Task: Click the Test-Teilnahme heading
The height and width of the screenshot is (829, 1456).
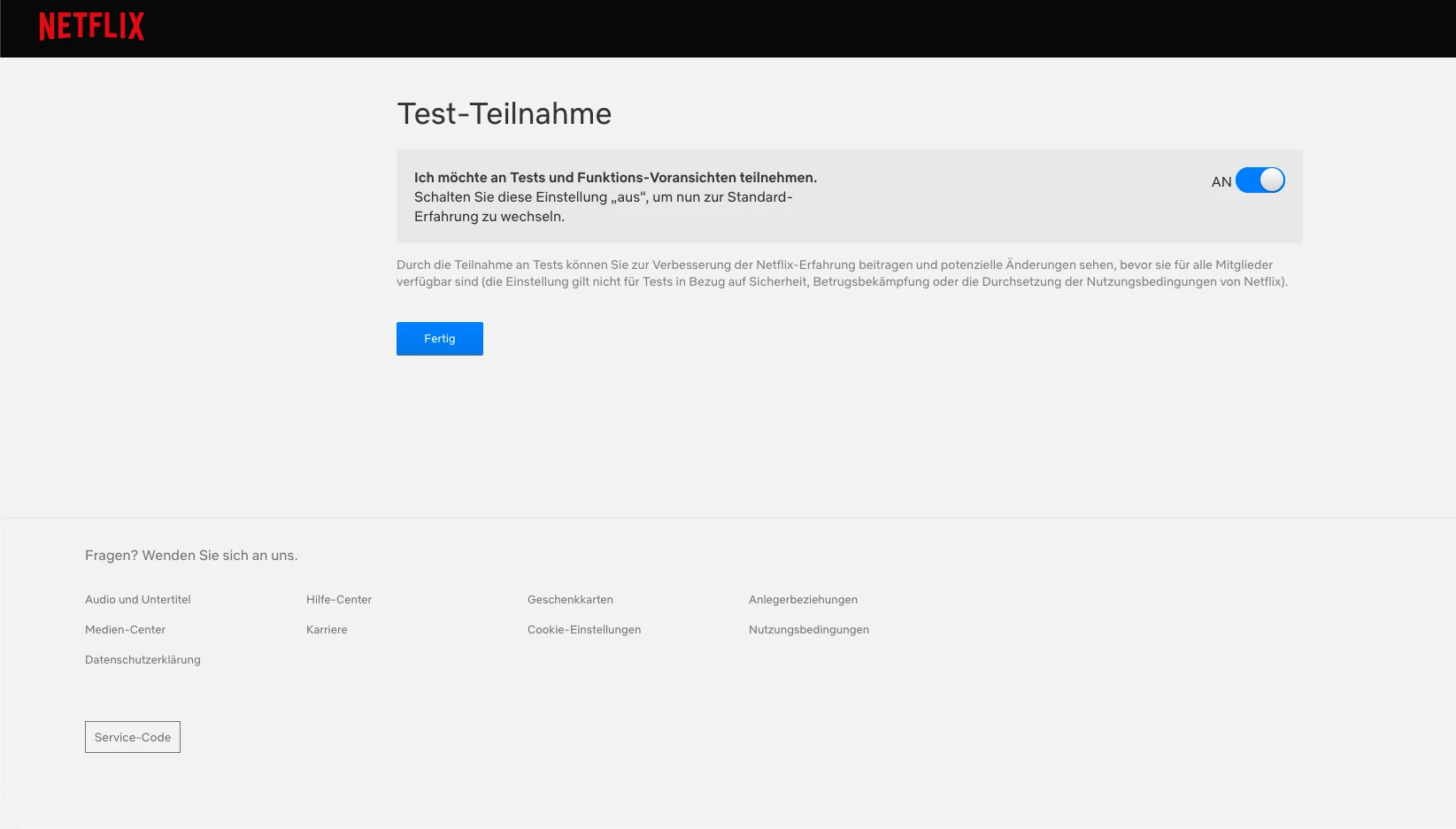Action: [x=505, y=114]
